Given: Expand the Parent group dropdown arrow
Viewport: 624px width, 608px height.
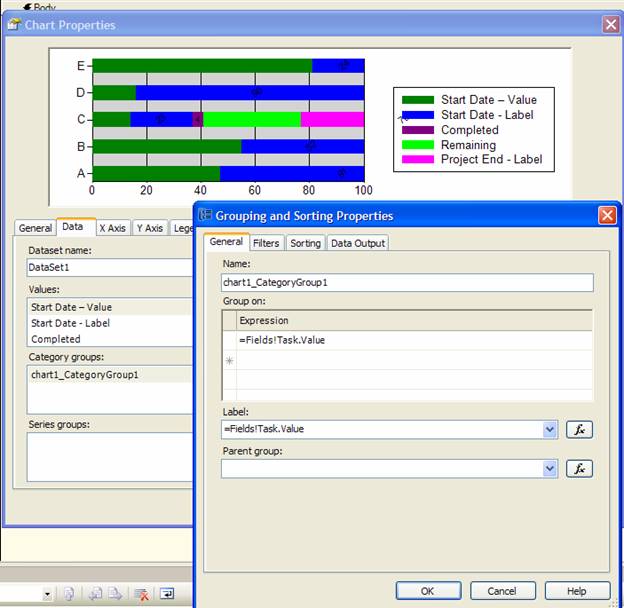Looking at the screenshot, I should 550,468.
